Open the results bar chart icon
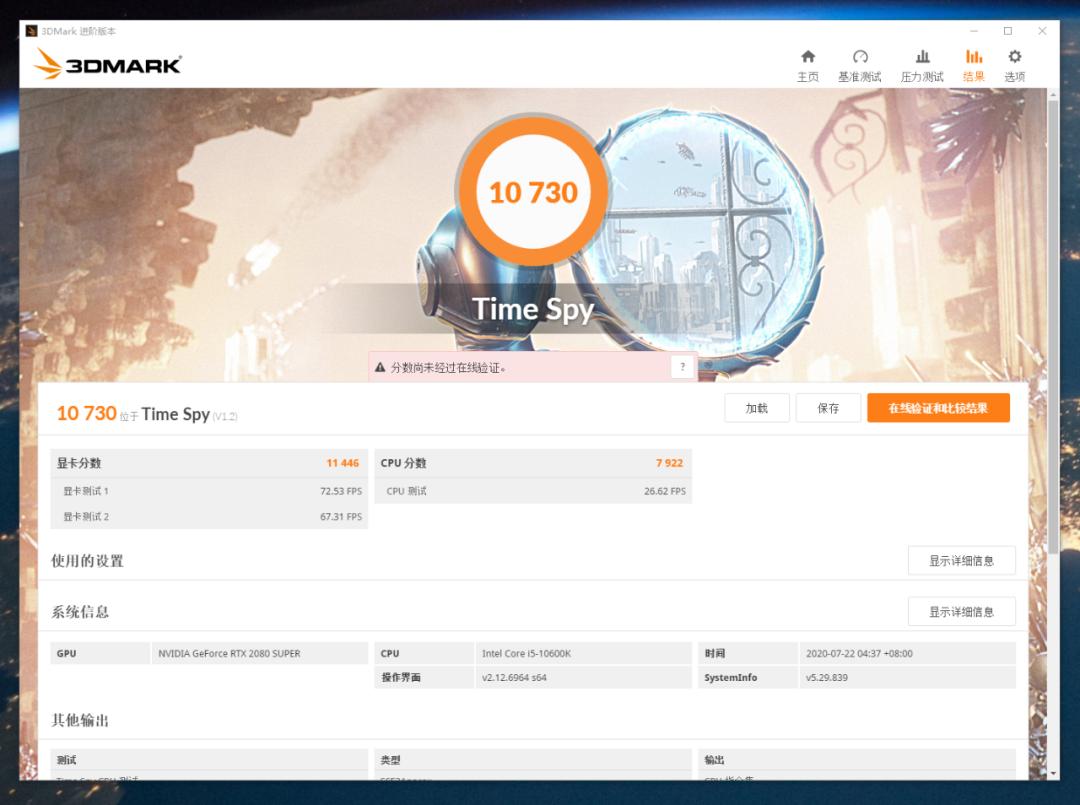Image resolution: width=1080 pixels, height=805 pixels. [973, 56]
